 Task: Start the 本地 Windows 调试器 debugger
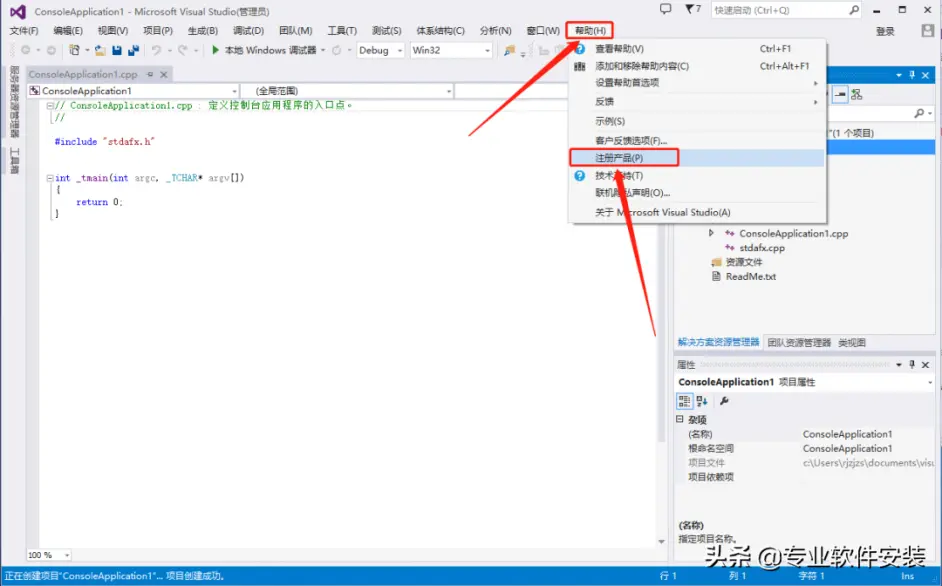(264, 50)
